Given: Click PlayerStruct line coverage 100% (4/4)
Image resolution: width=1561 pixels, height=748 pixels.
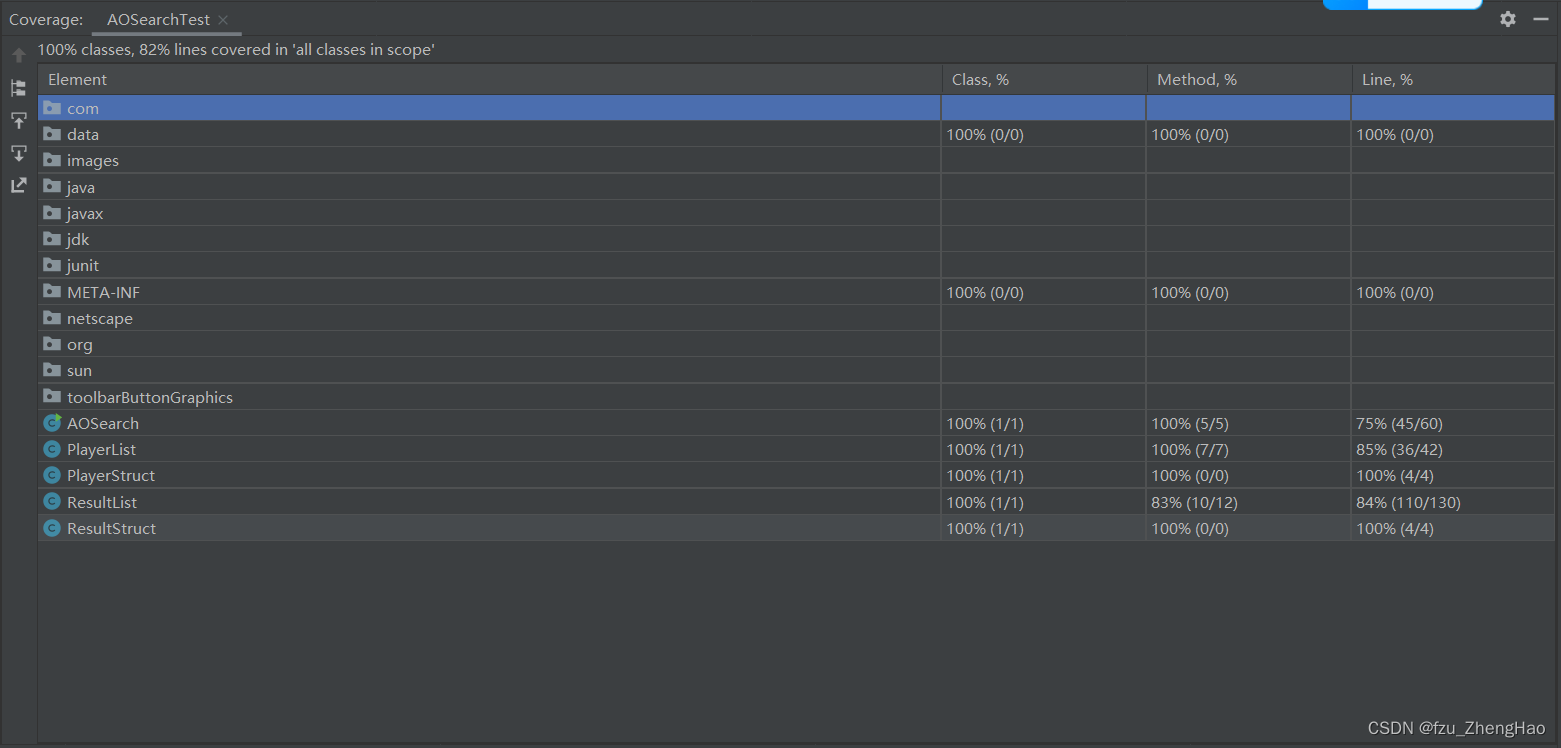Looking at the screenshot, I should pos(1395,475).
